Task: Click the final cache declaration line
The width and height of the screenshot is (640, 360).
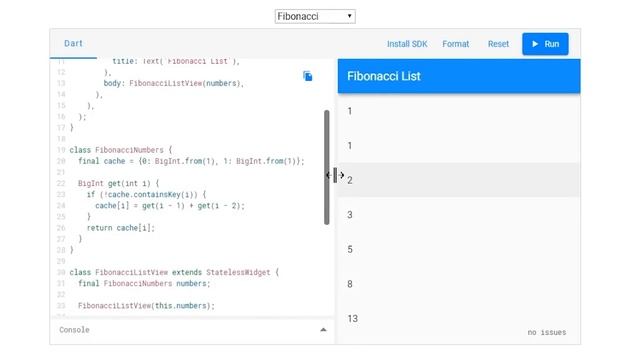Action: [191, 161]
